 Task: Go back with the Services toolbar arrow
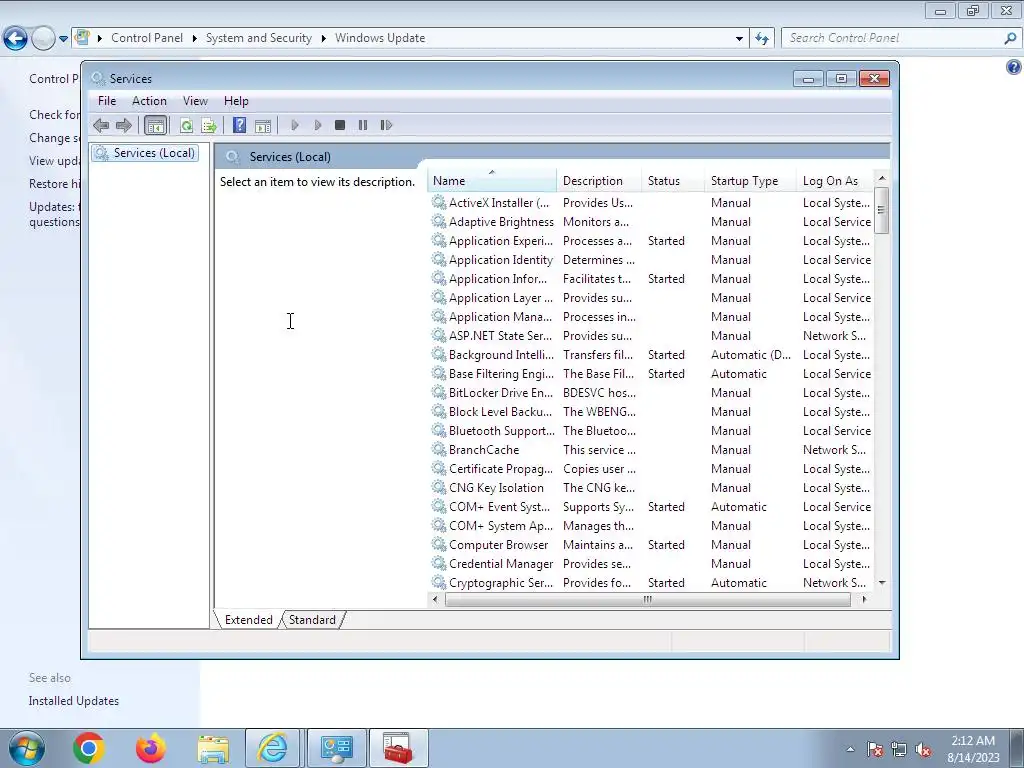tap(101, 125)
